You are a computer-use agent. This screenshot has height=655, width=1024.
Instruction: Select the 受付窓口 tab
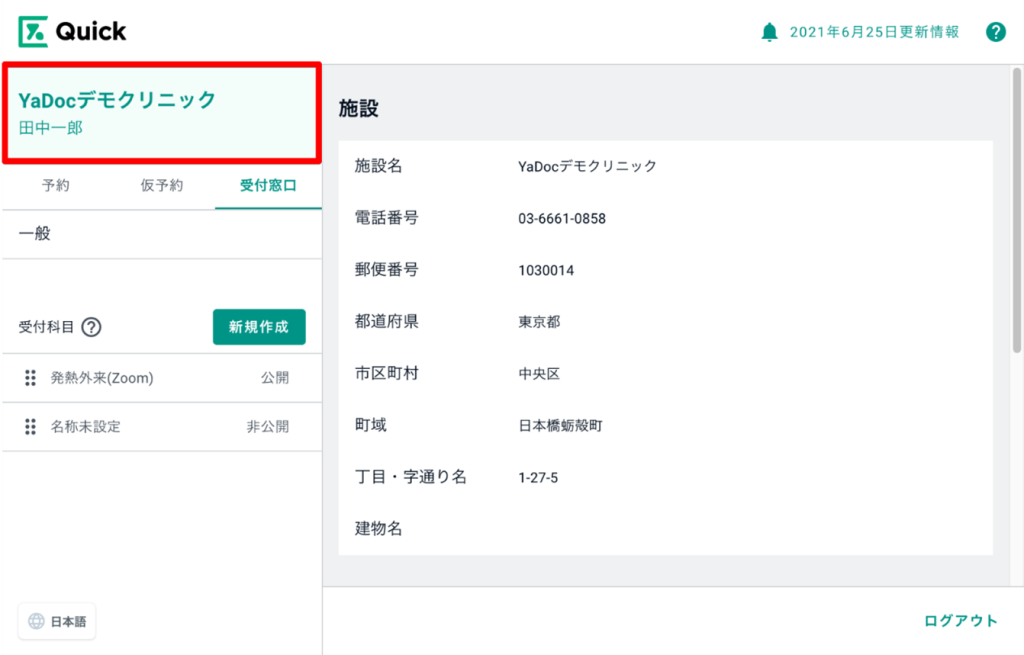(267, 186)
